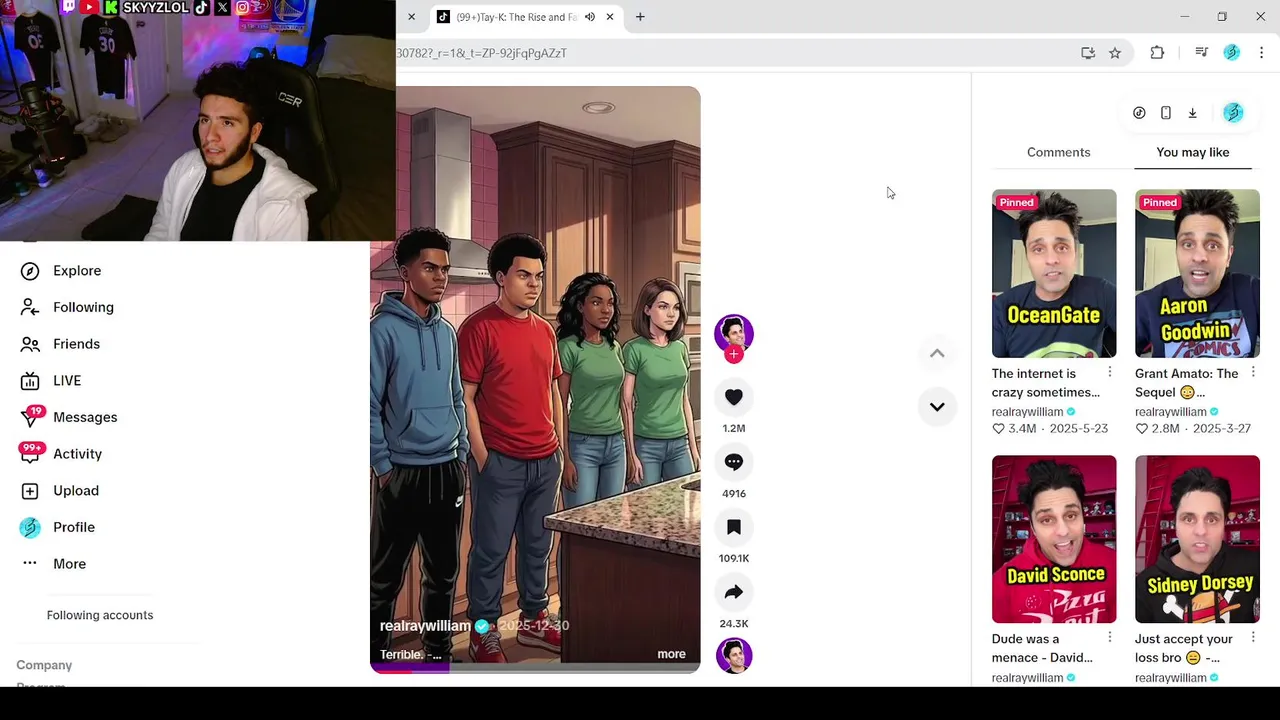The width and height of the screenshot is (1280, 720).
Task: Click the Upload plus icon in sidebar
Action: (30, 491)
